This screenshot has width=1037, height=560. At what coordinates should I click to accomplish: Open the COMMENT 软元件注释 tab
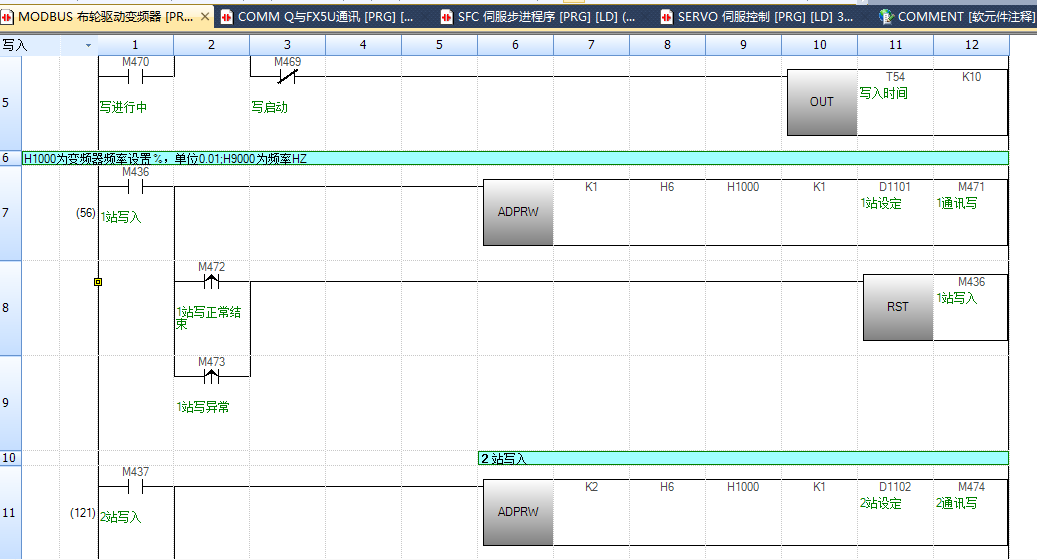[955, 17]
